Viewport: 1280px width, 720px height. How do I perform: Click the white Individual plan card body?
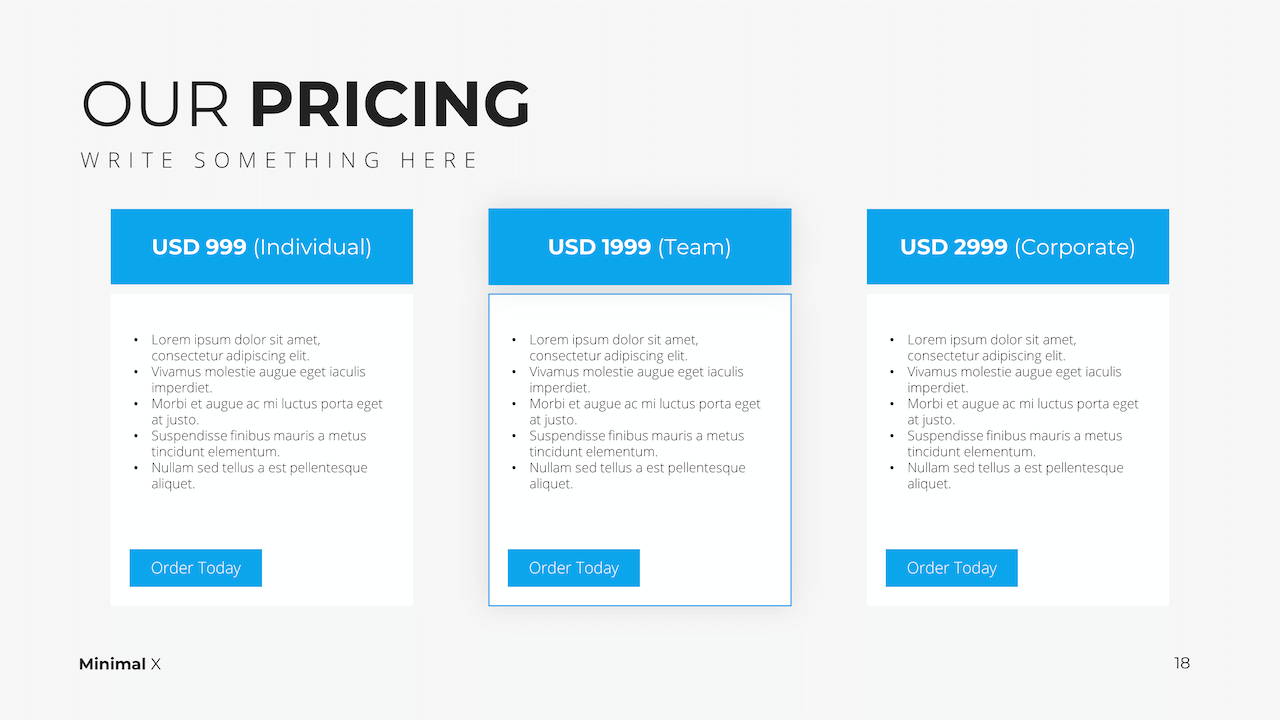[x=262, y=520]
